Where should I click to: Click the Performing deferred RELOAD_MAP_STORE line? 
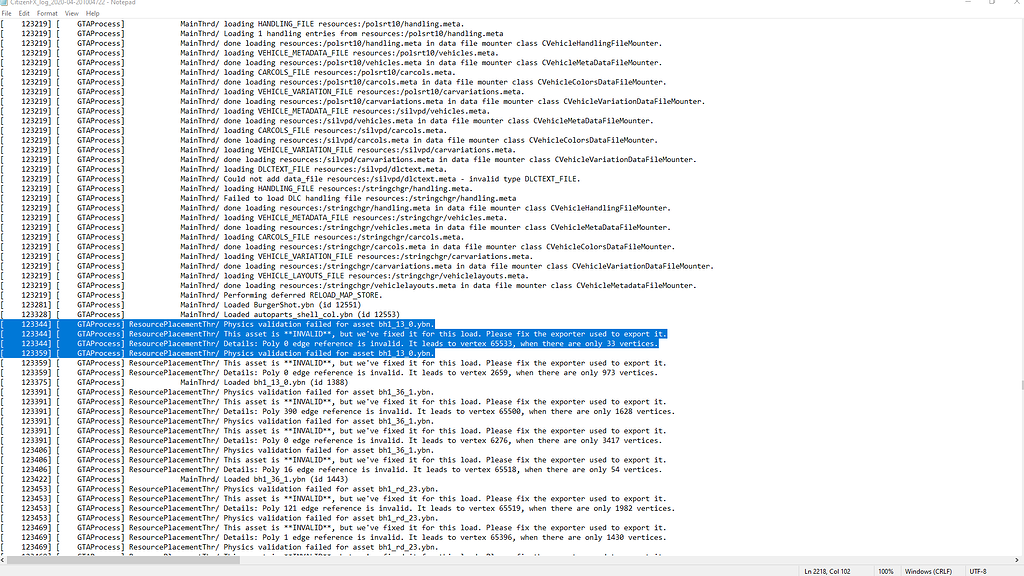click(300, 295)
